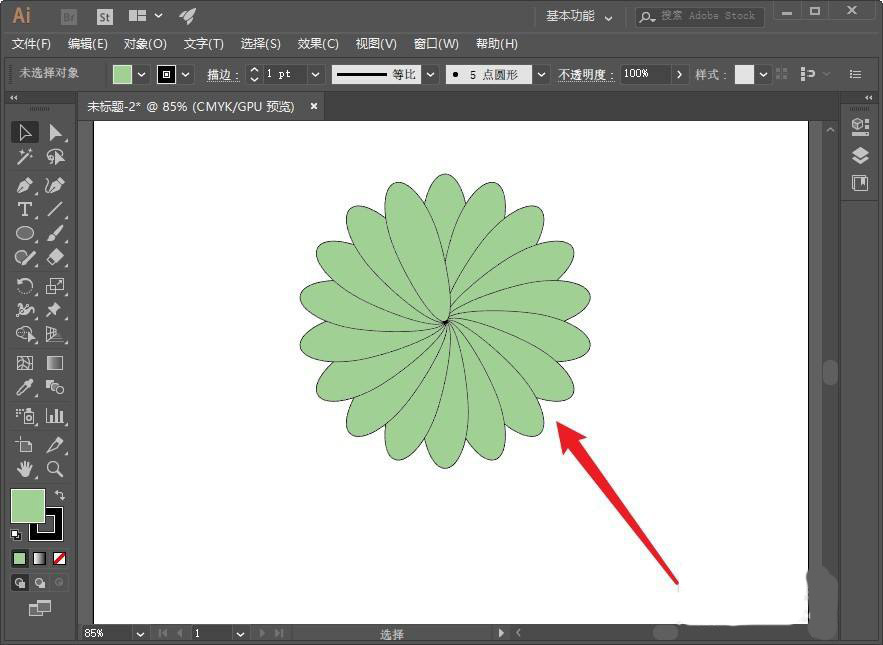
Task: Open the Layers panel icon
Action: pos(860,155)
